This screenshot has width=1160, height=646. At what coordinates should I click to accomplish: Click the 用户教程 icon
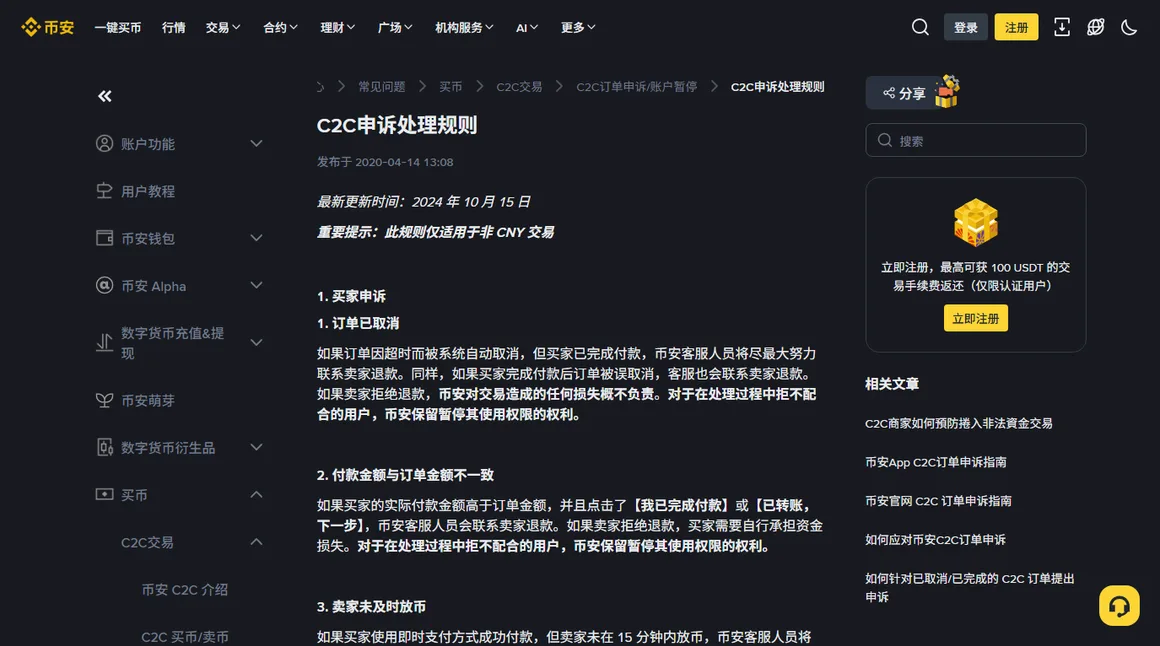point(104,191)
